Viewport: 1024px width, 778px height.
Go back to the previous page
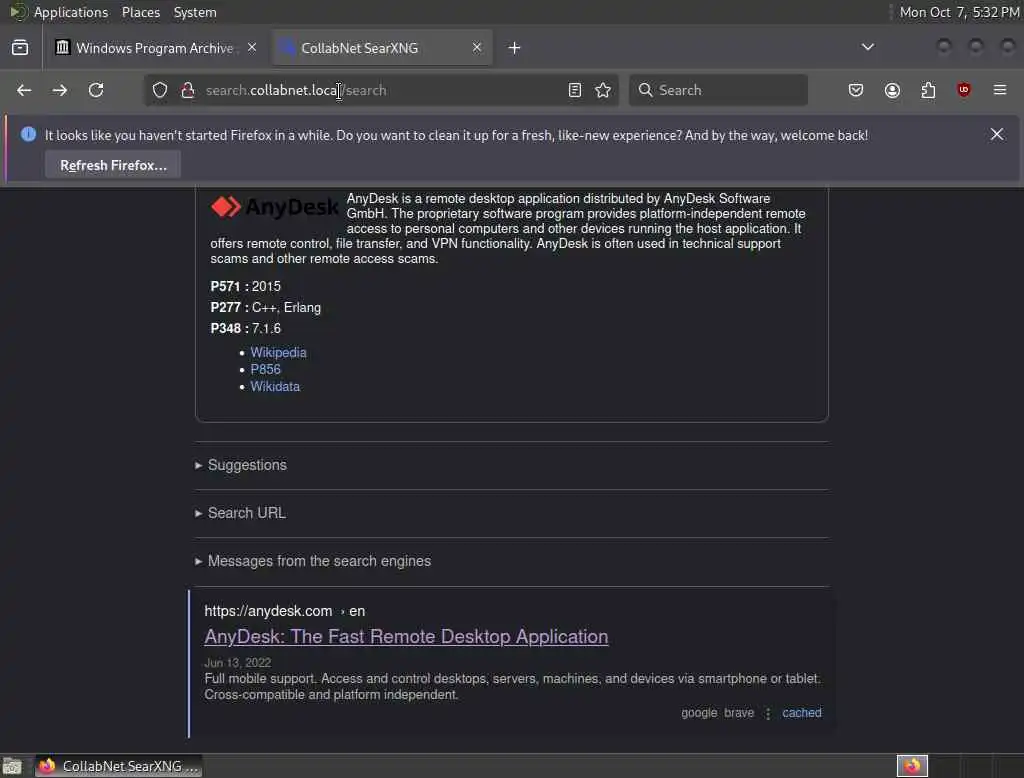(x=24, y=90)
